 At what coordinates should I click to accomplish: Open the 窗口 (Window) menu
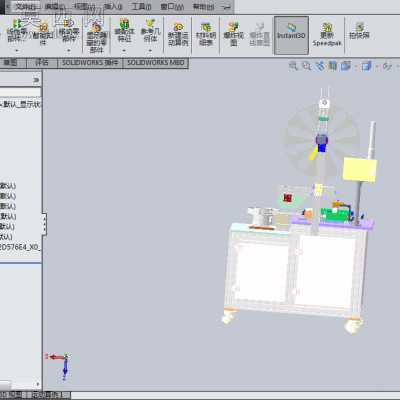(172, 6)
